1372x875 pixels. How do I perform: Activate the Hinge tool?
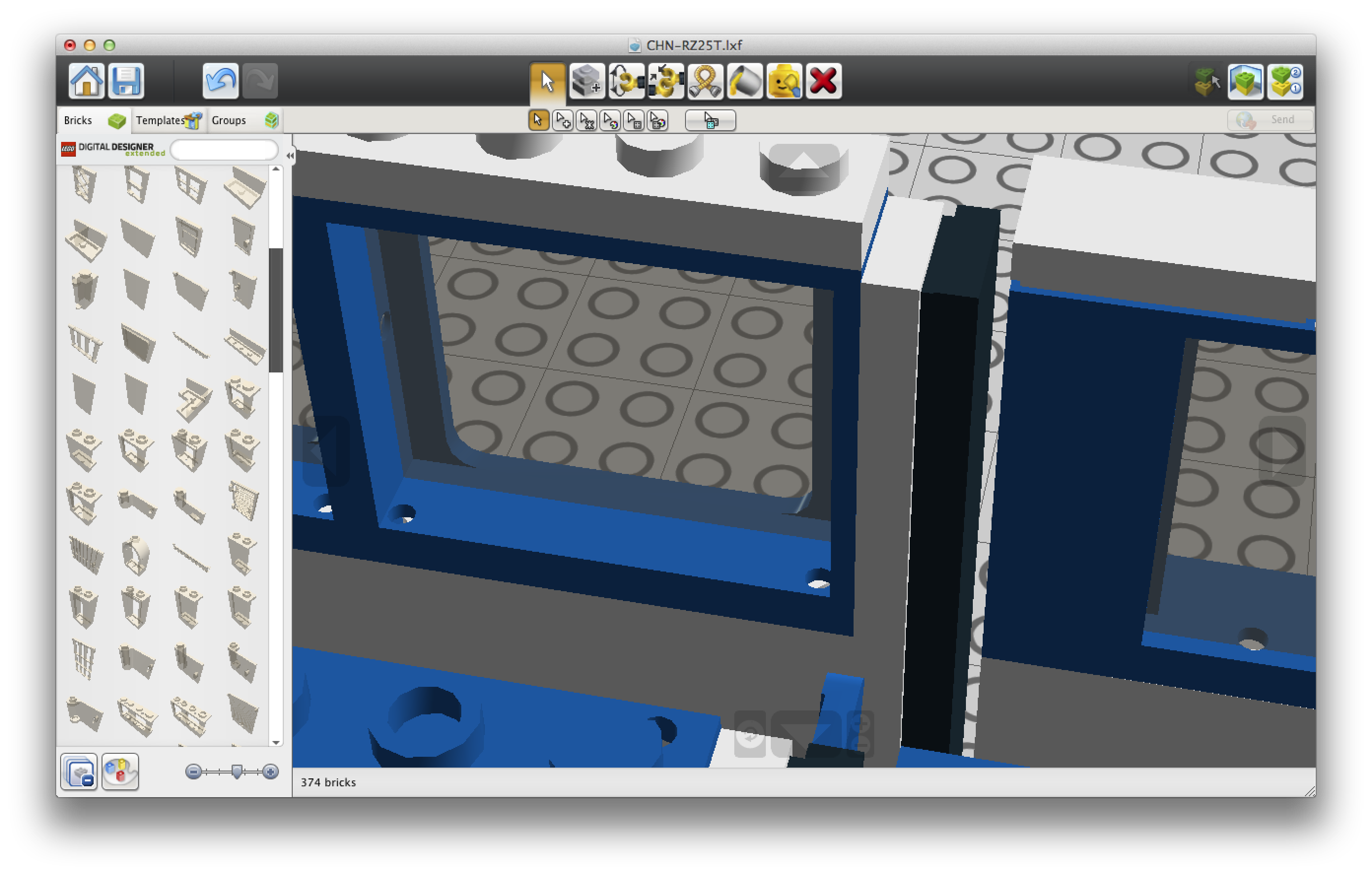point(626,81)
